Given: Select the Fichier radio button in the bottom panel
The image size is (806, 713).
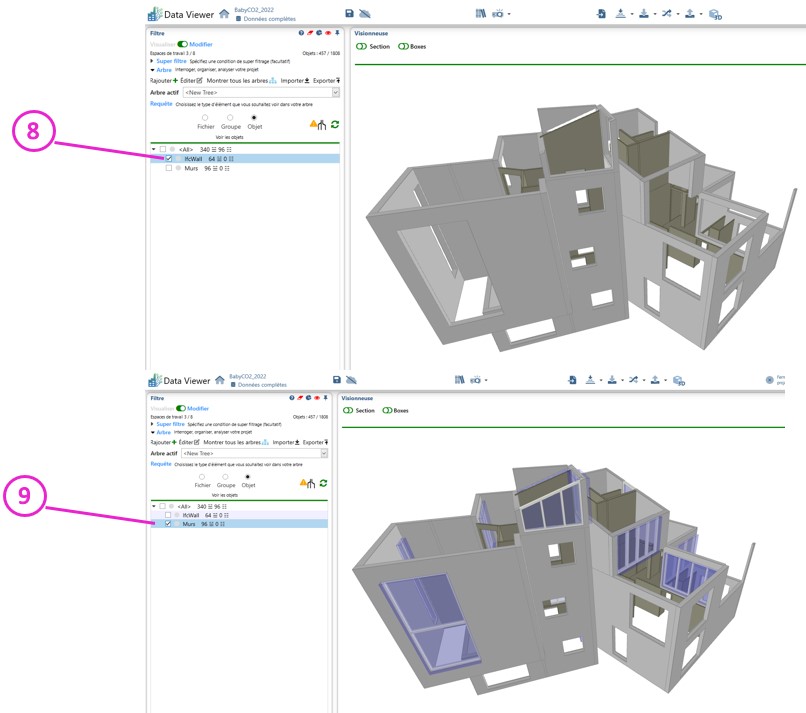Looking at the screenshot, I should click(x=202, y=476).
